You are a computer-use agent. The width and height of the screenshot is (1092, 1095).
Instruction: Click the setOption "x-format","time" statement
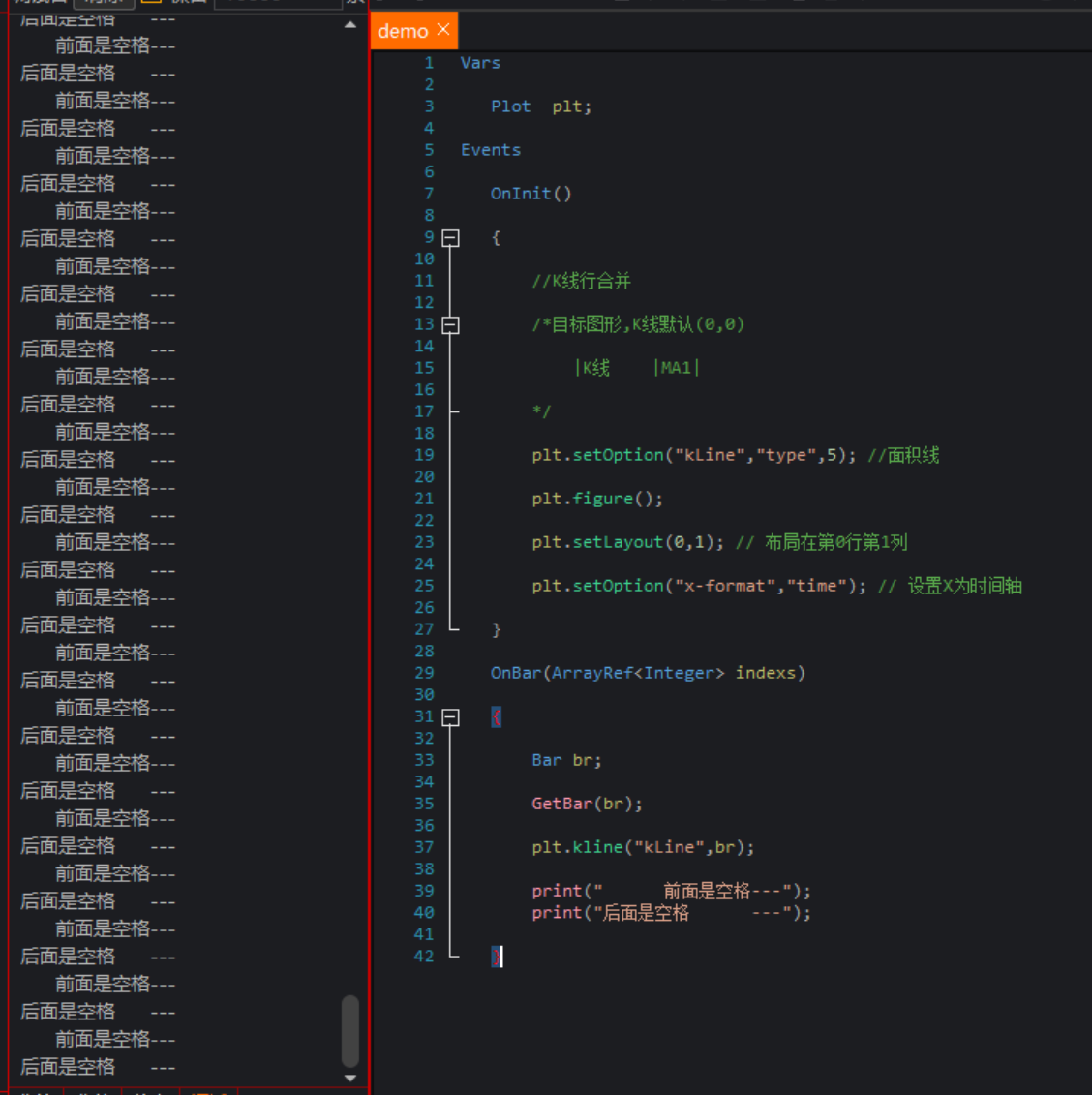(699, 586)
